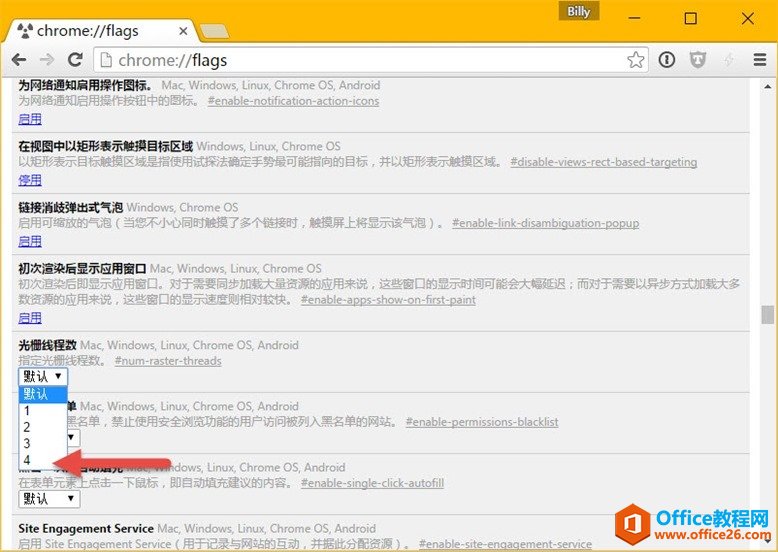778x552 pixels.
Task: Bookmark this page with the star icon
Action: pyautogui.click(x=636, y=60)
